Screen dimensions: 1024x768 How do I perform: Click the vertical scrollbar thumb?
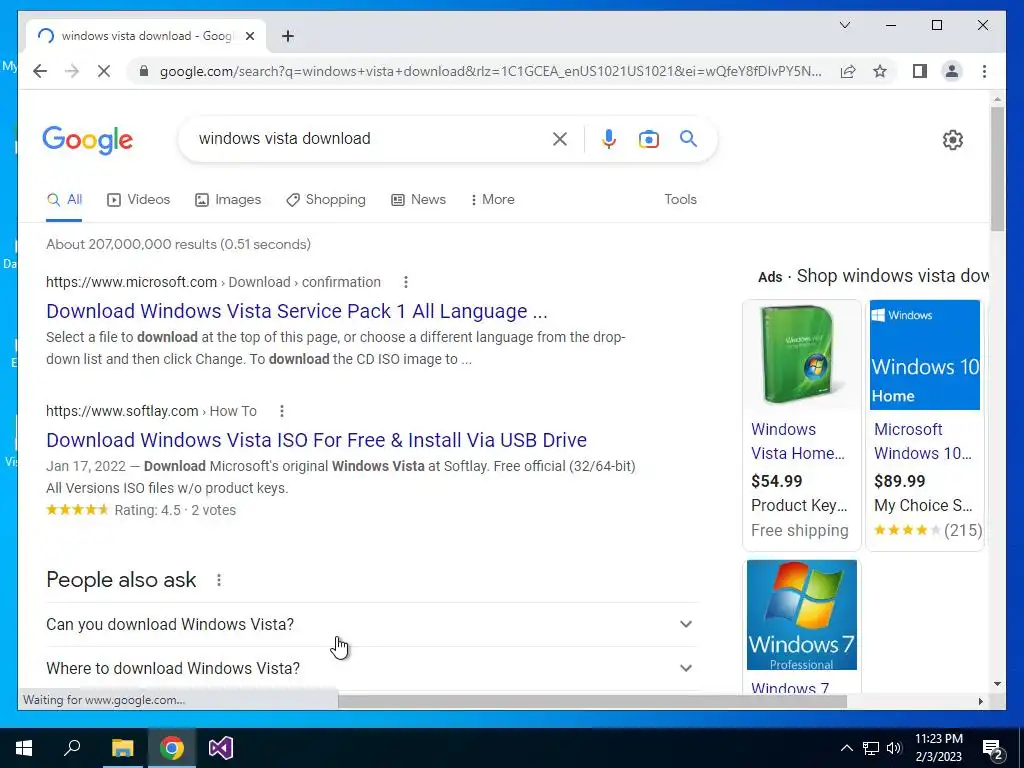(997, 168)
